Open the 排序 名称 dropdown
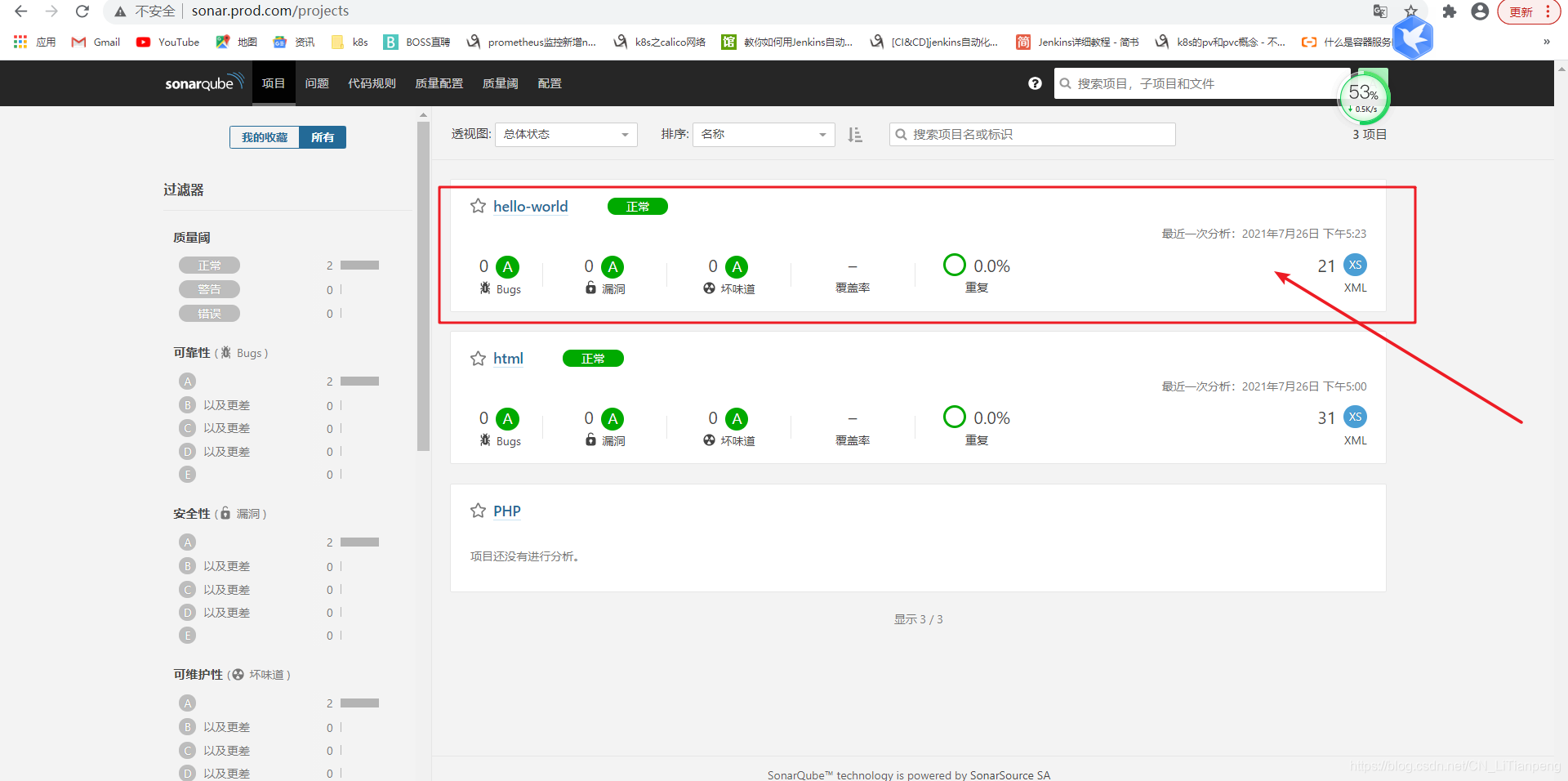 [x=764, y=135]
